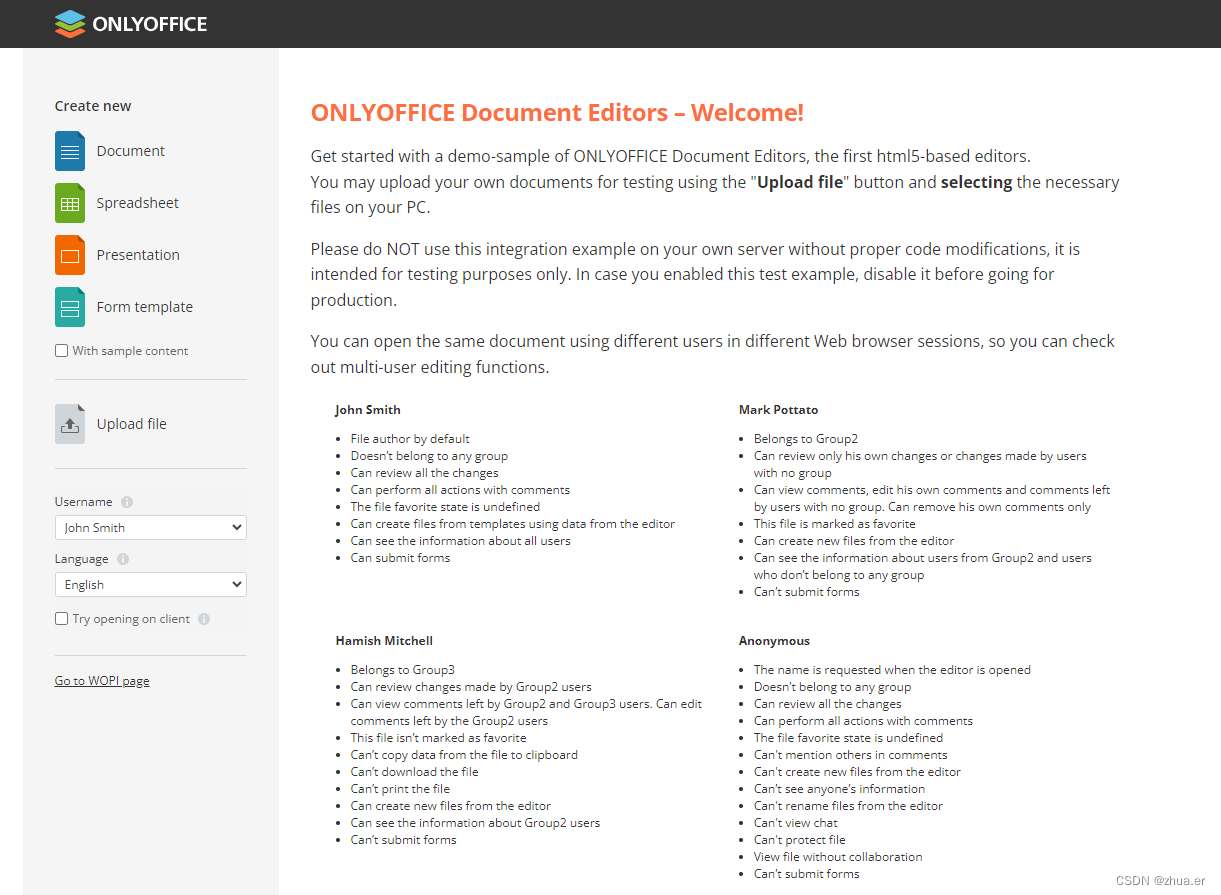
Task: Click the With sample content label
Action: 130,351
